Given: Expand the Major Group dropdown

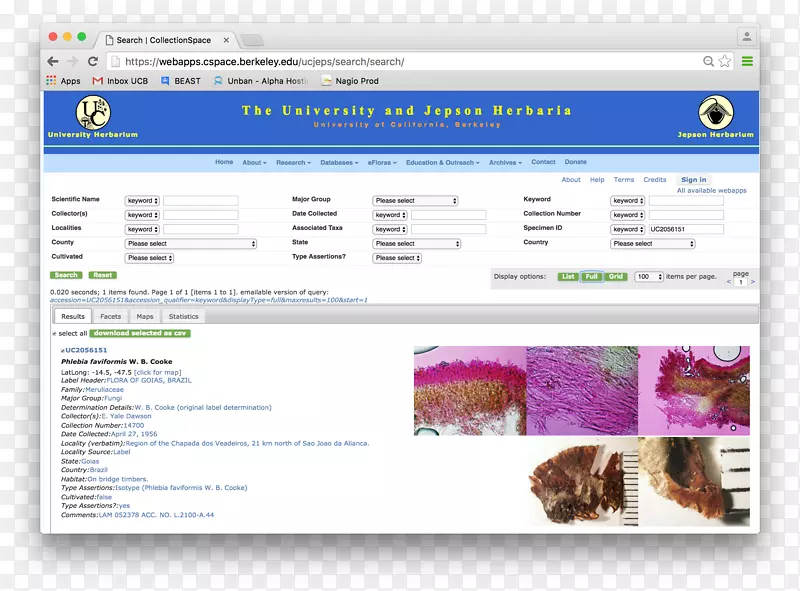Looking at the screenshot, I should click(415, 201).
